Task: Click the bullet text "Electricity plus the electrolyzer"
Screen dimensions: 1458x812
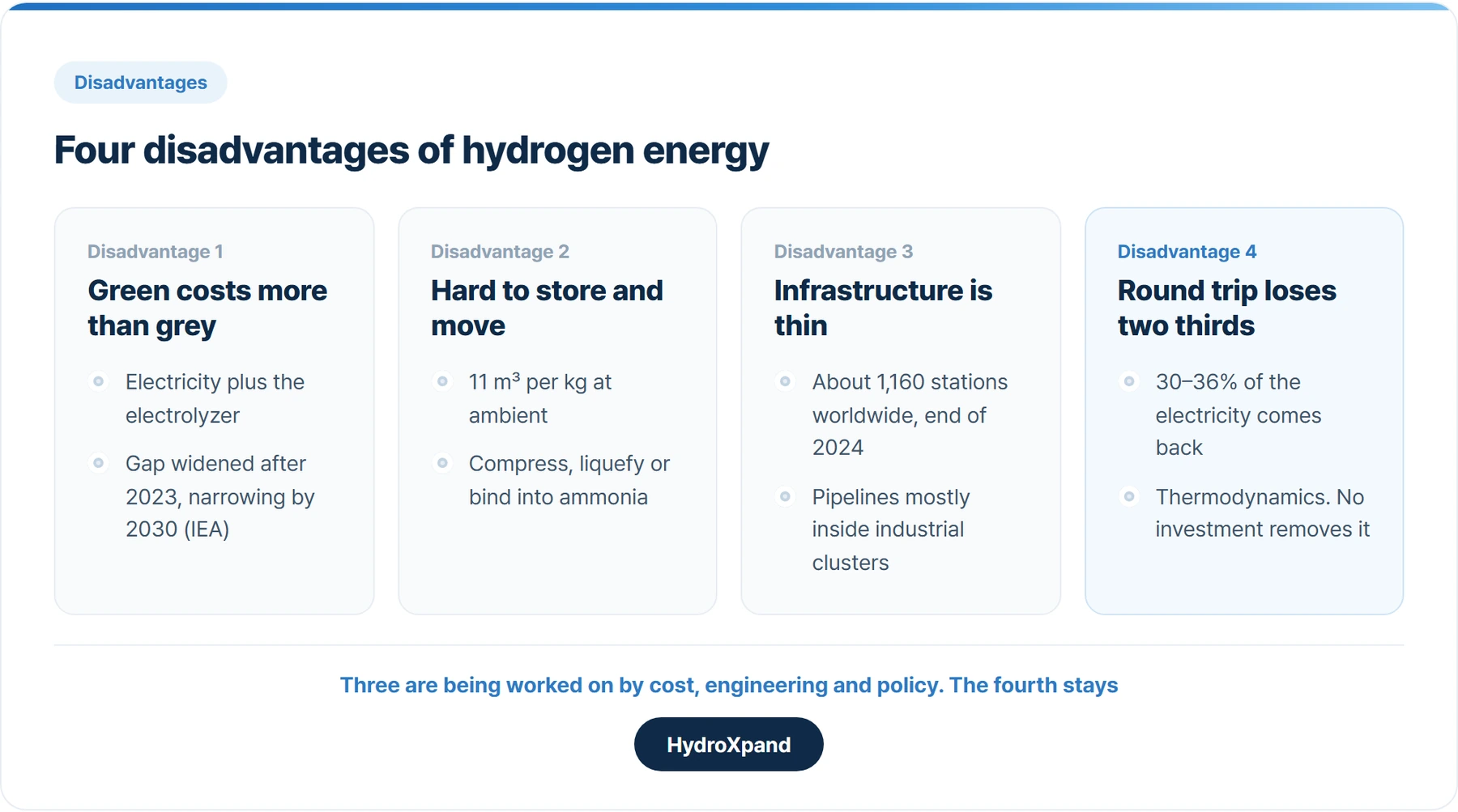Action: [215, 398]
